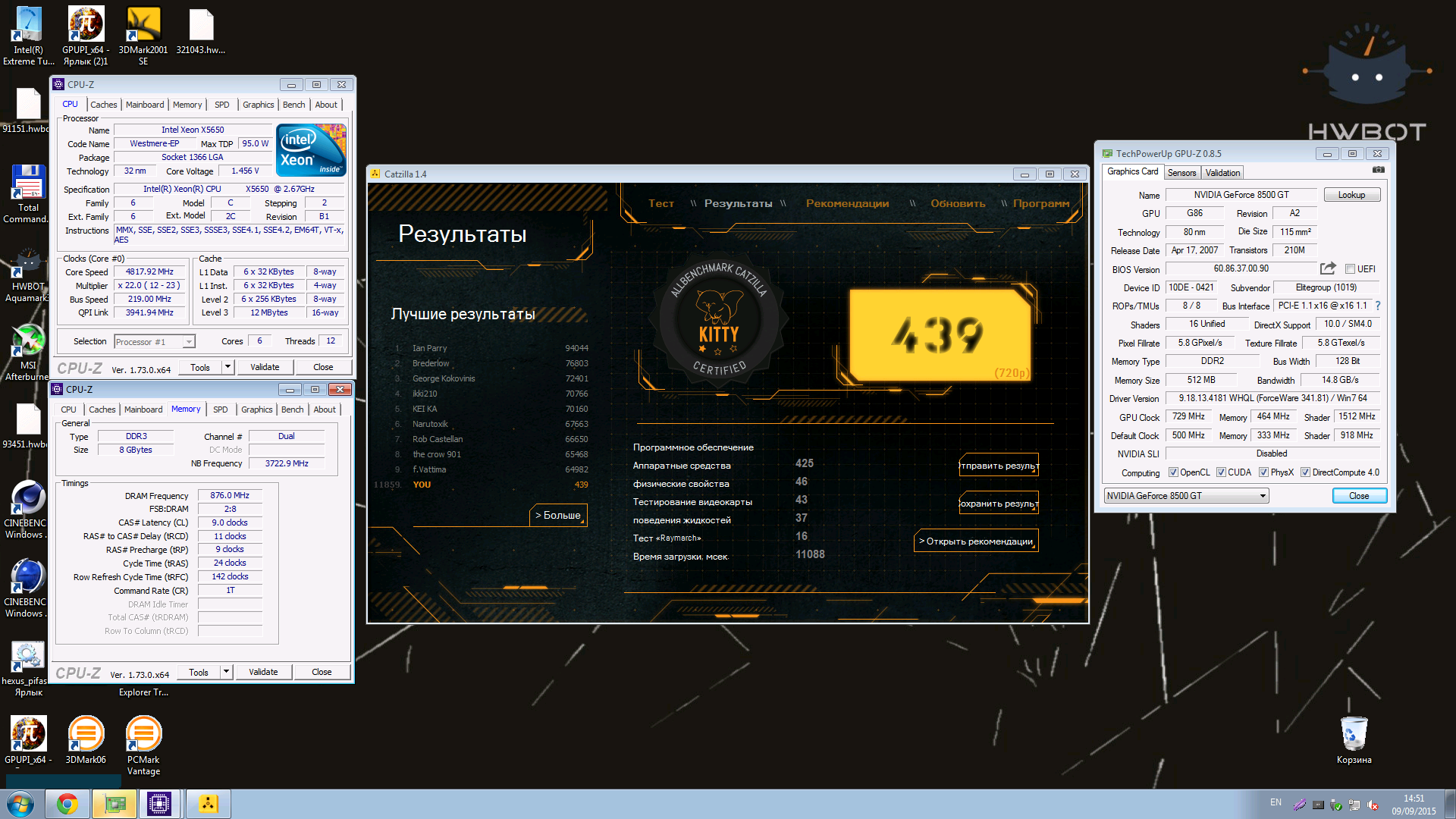The image size is (1456, 819).
Task: Toggle CUDA checkbox in GPU-Z
Action: pyautogui.click(x=1221, y=472)
